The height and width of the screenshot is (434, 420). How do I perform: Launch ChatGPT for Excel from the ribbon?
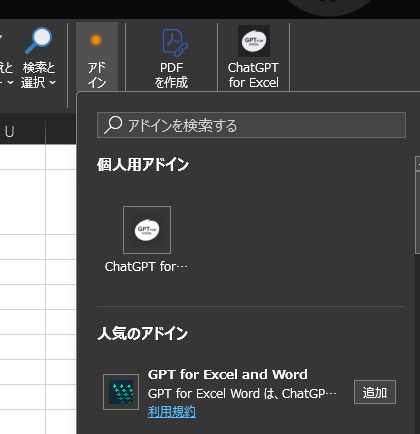click(253, 57)
